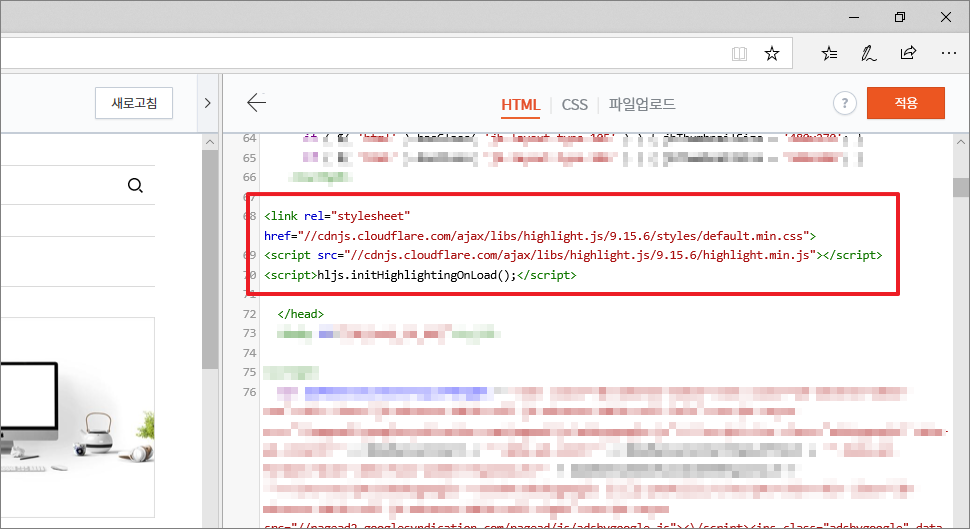Click line number 72 in gutter
970x529 pixels.
[249, 314]
